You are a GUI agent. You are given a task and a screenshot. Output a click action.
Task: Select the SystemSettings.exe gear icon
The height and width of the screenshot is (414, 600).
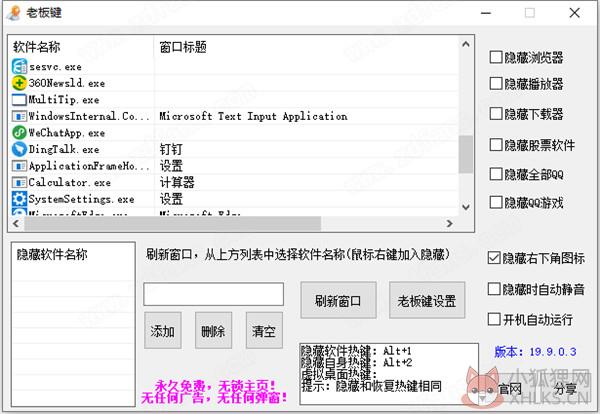(x=19, y=199)
